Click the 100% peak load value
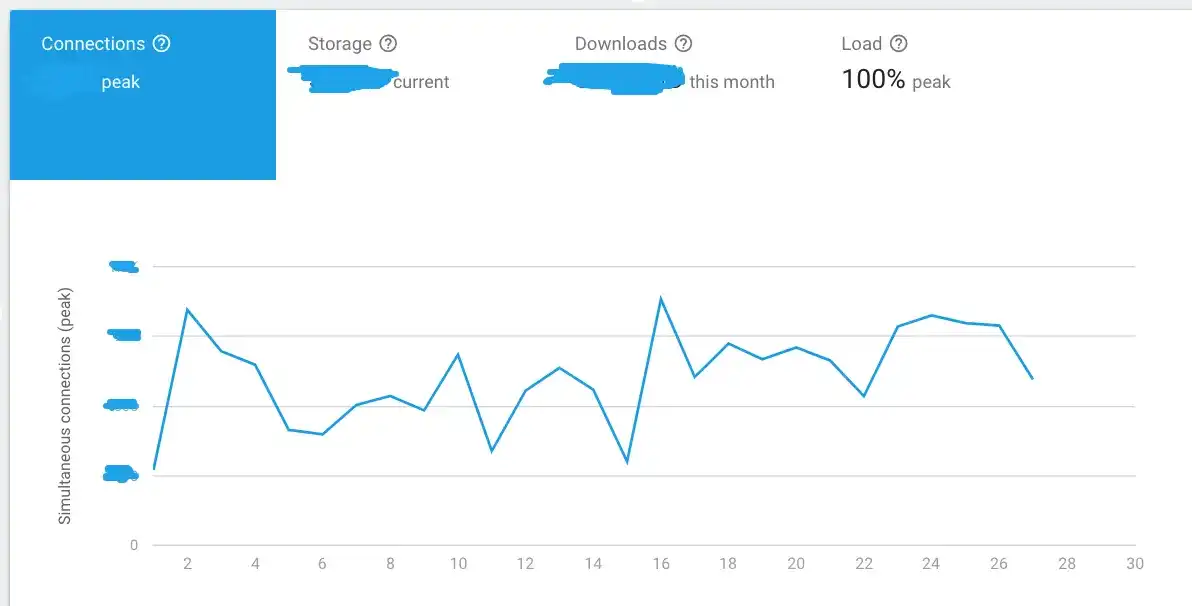 tap(896, 80)
